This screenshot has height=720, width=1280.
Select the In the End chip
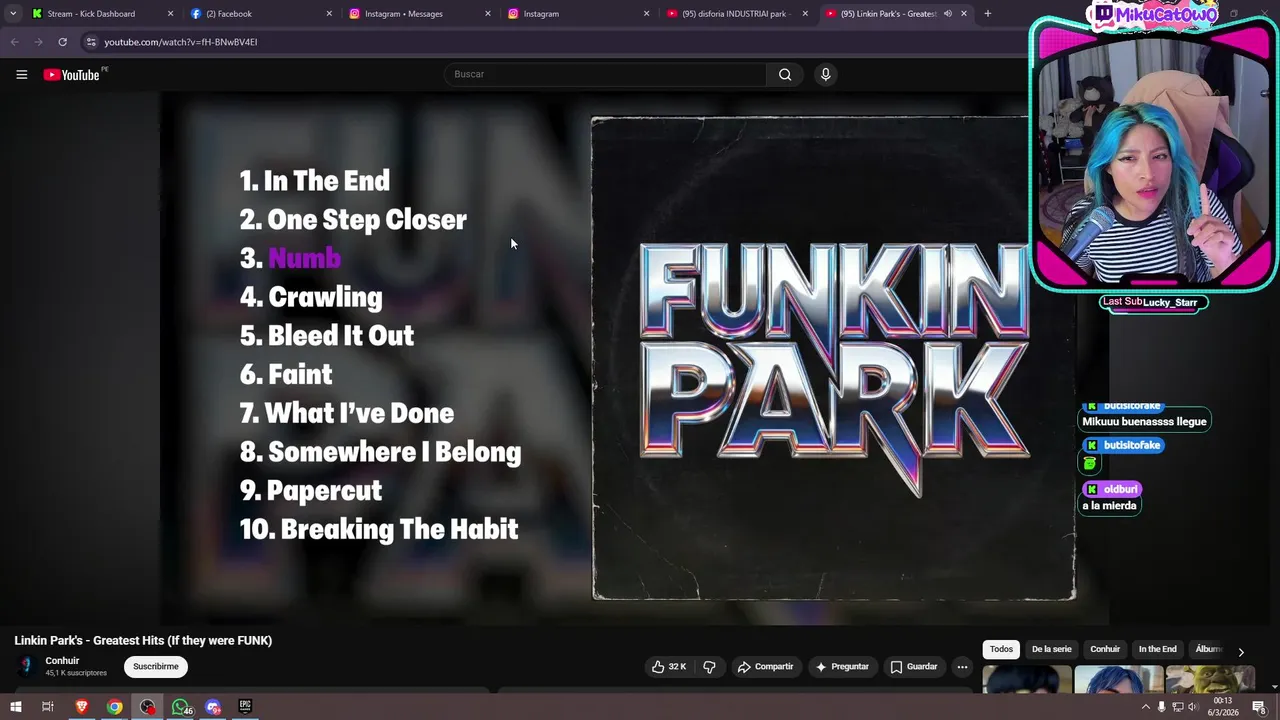click(1157, 649)
